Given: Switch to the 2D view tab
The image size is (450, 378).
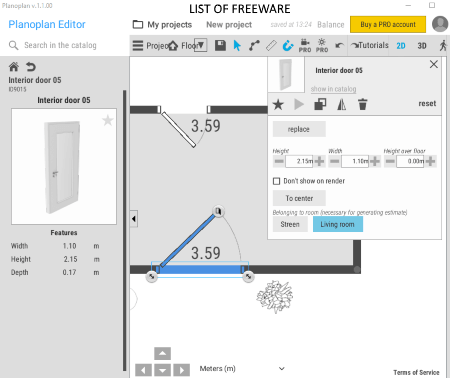Looking at the screenshot, I should [401, 46].
